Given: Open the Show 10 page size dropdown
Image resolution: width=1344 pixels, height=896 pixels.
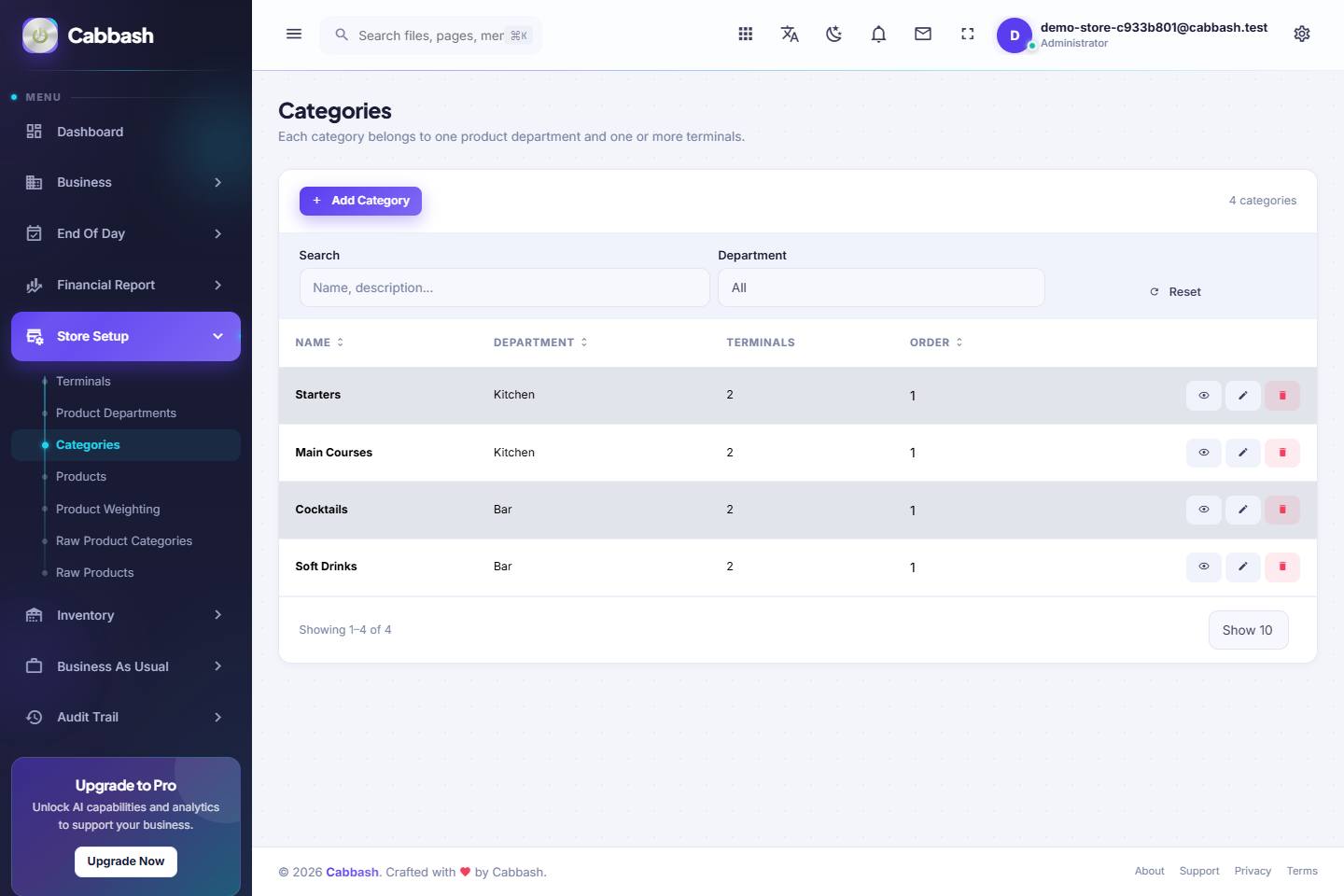Looking at the screenshot, I should 1248,630.
